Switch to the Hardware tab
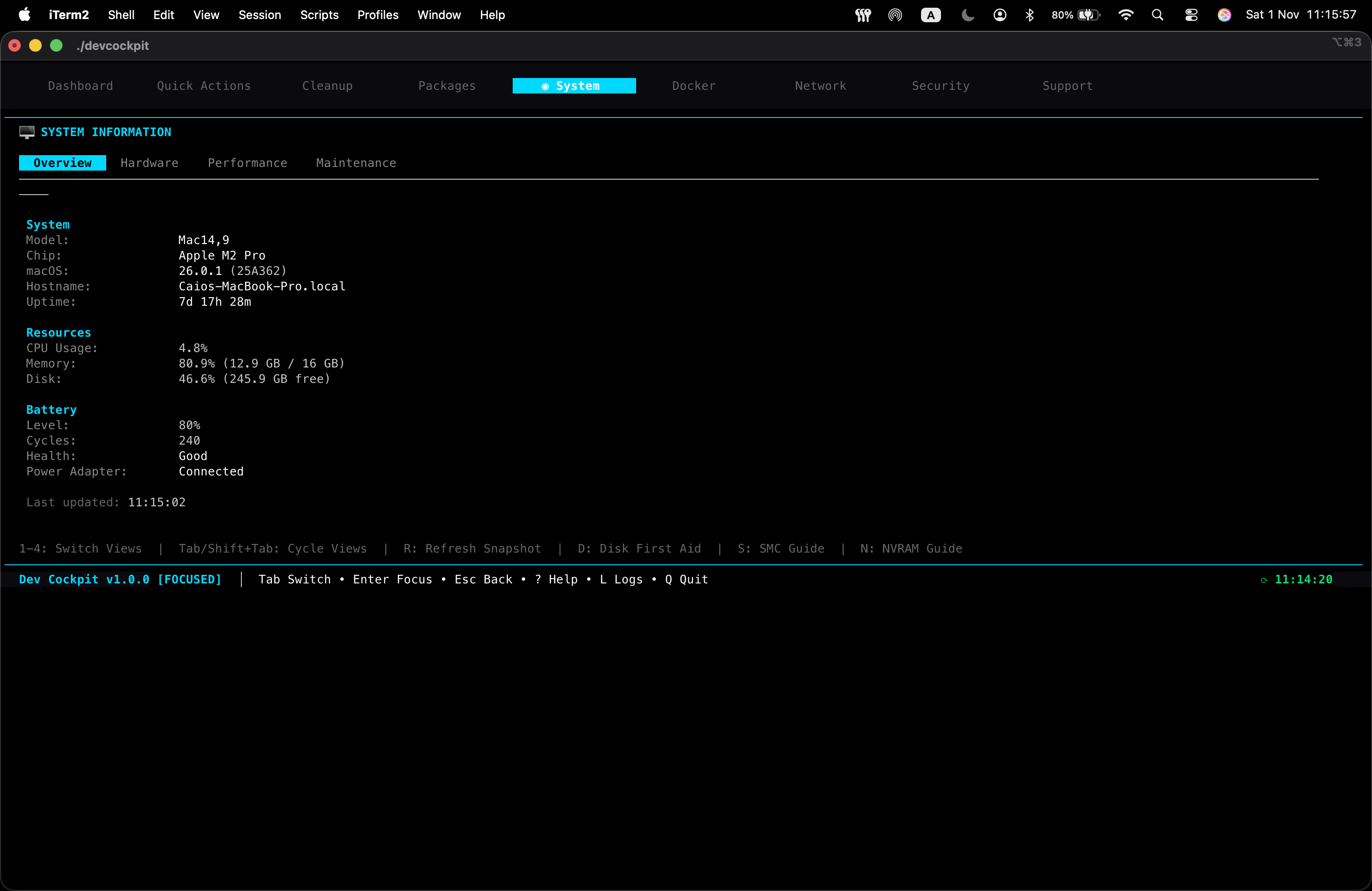Screen dimensions: 1372x891 click(149, 162)
